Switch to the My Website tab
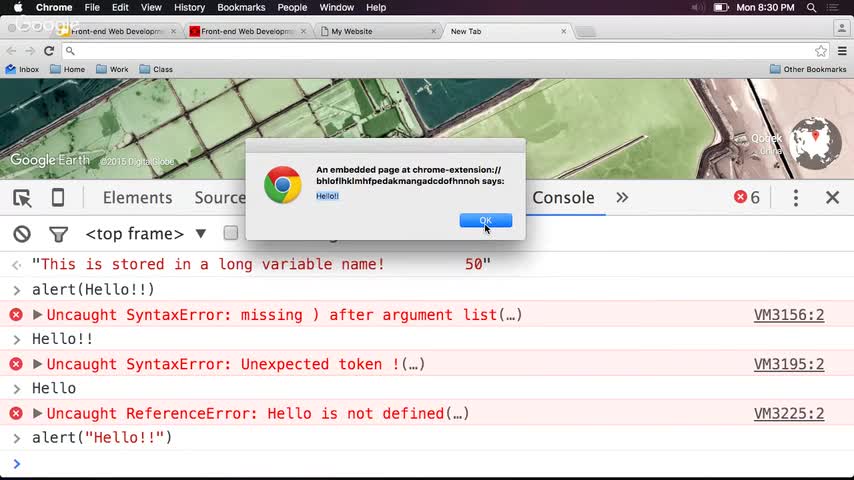 click(379, 32)
